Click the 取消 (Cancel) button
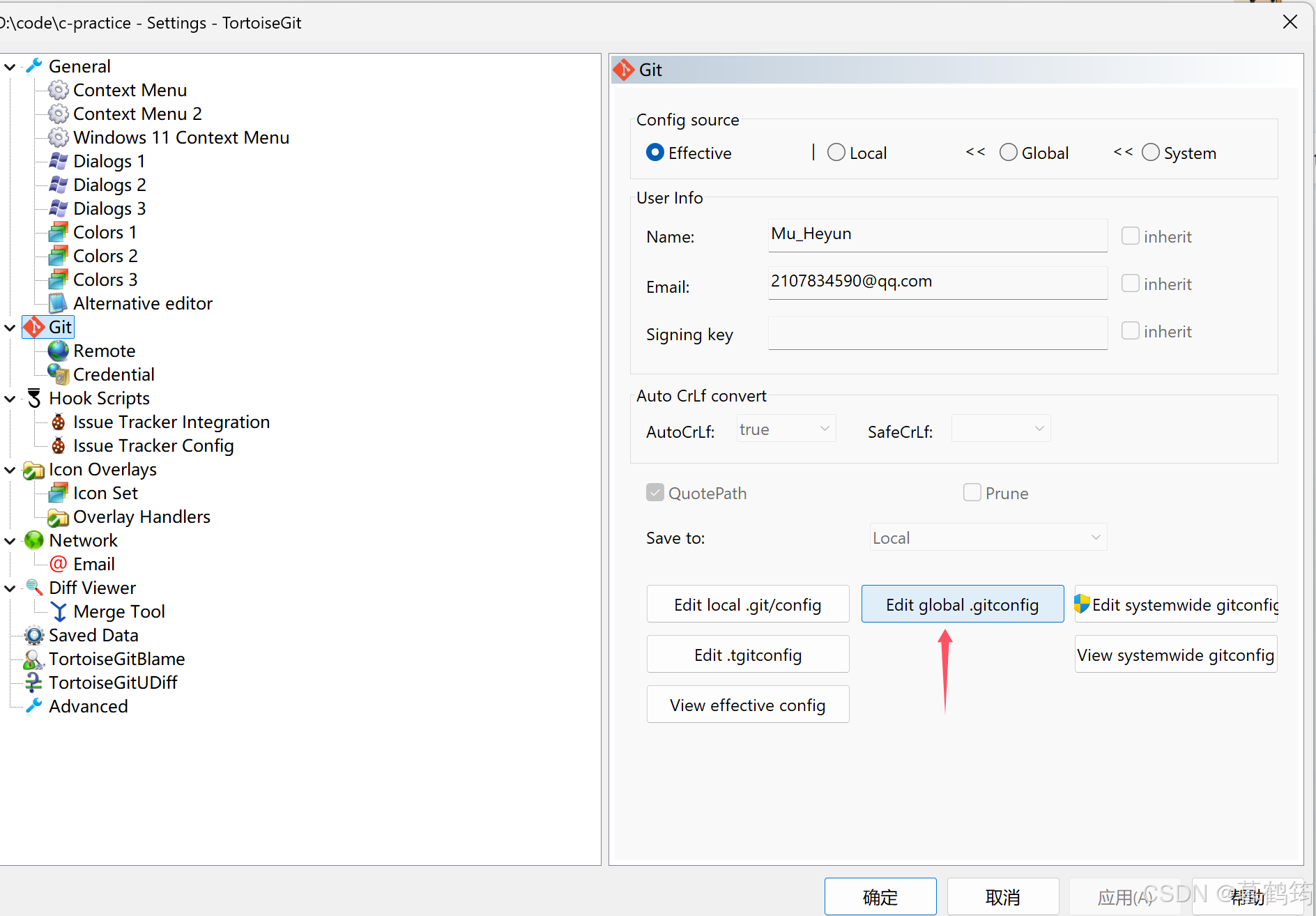The width and height of the screenshot is (1316, 916). (1003, 896)
